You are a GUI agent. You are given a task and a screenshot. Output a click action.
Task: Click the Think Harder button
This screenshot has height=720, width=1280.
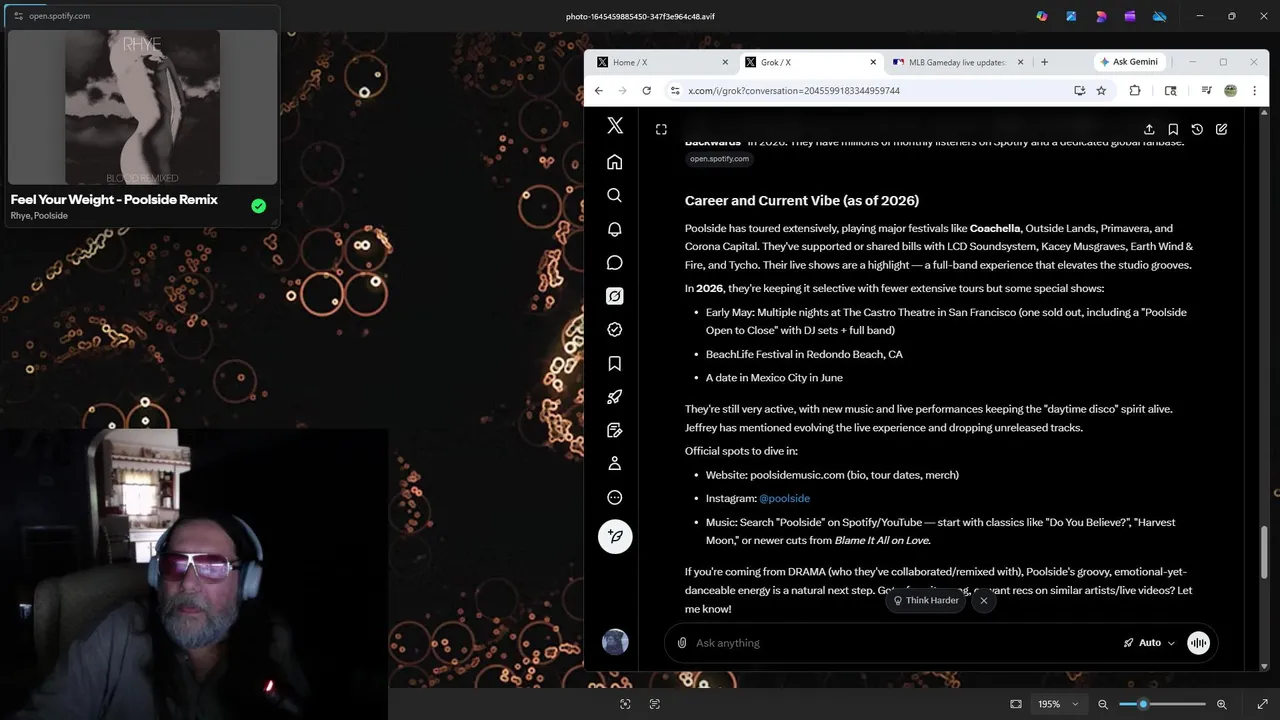926,600
